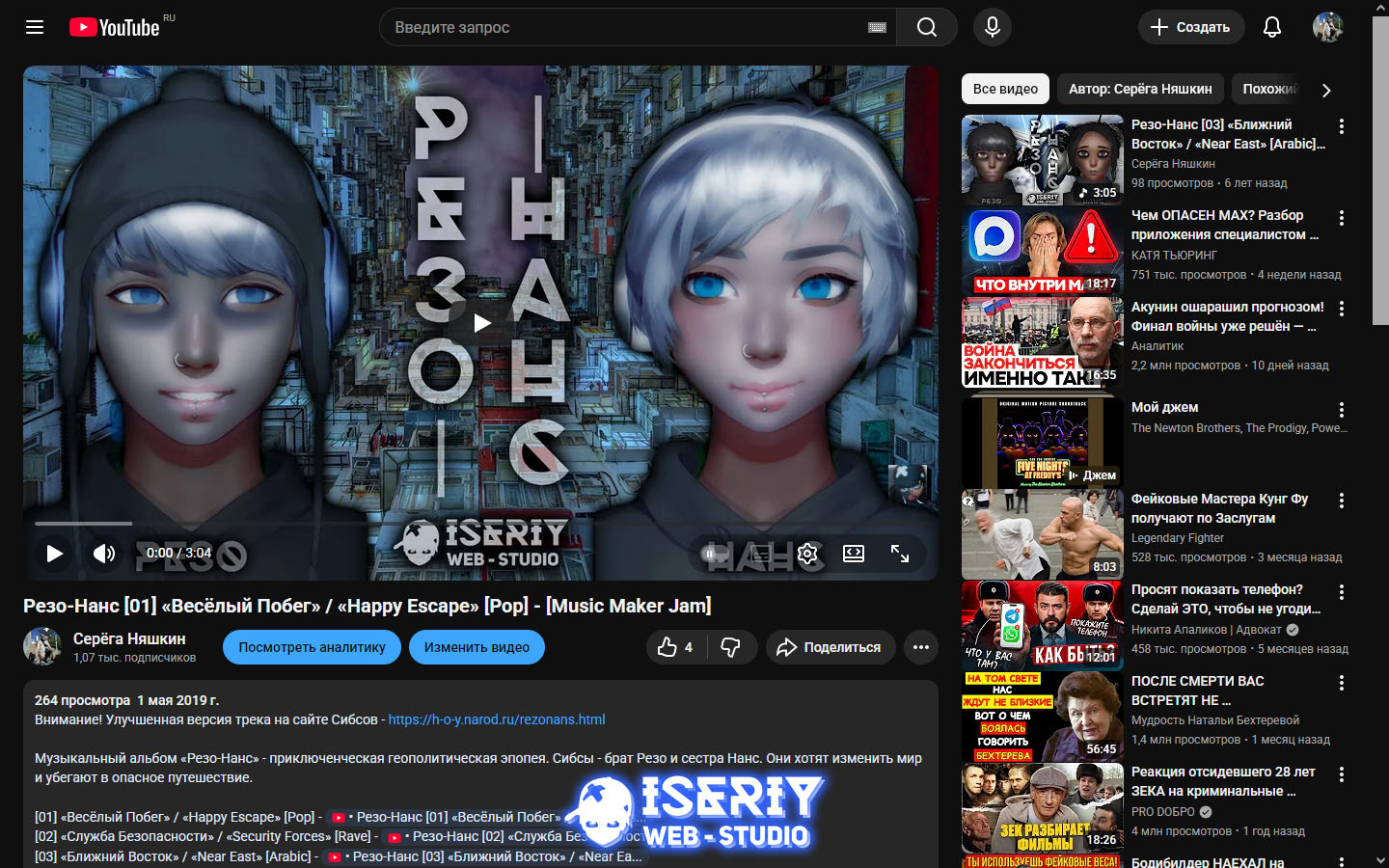
Task: Like the video with thumbs up
Action: pyautogui.click(x=674, y=647)
